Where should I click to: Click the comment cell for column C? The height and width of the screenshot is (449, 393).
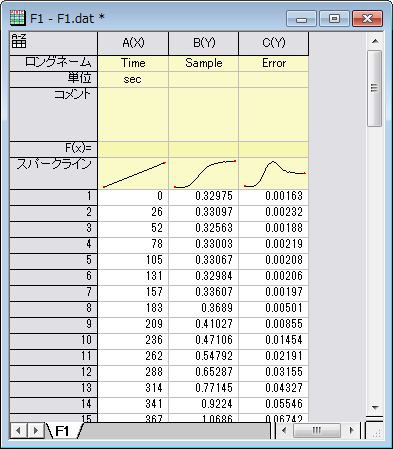(274, 114)
